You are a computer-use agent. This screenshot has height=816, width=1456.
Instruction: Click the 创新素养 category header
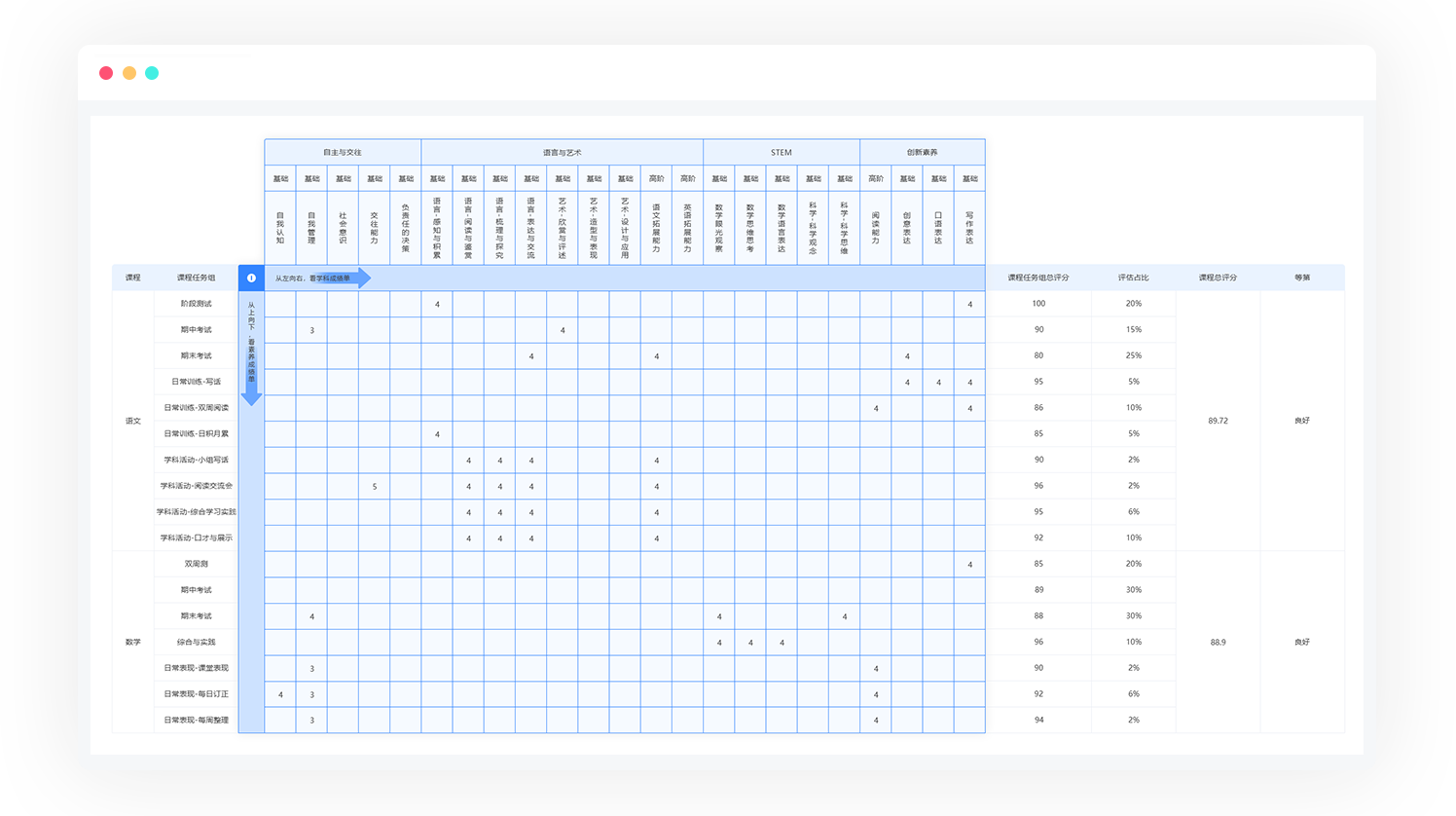coord(922,153)
